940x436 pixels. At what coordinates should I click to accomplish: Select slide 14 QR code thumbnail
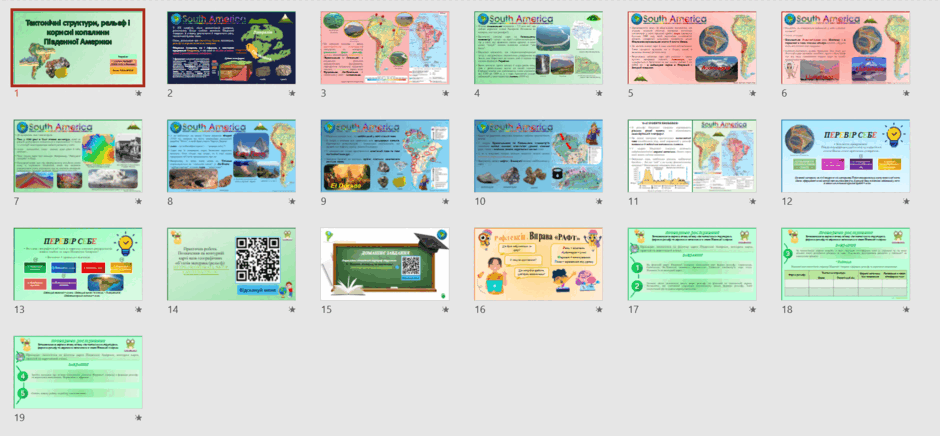(x=231, y=264)
